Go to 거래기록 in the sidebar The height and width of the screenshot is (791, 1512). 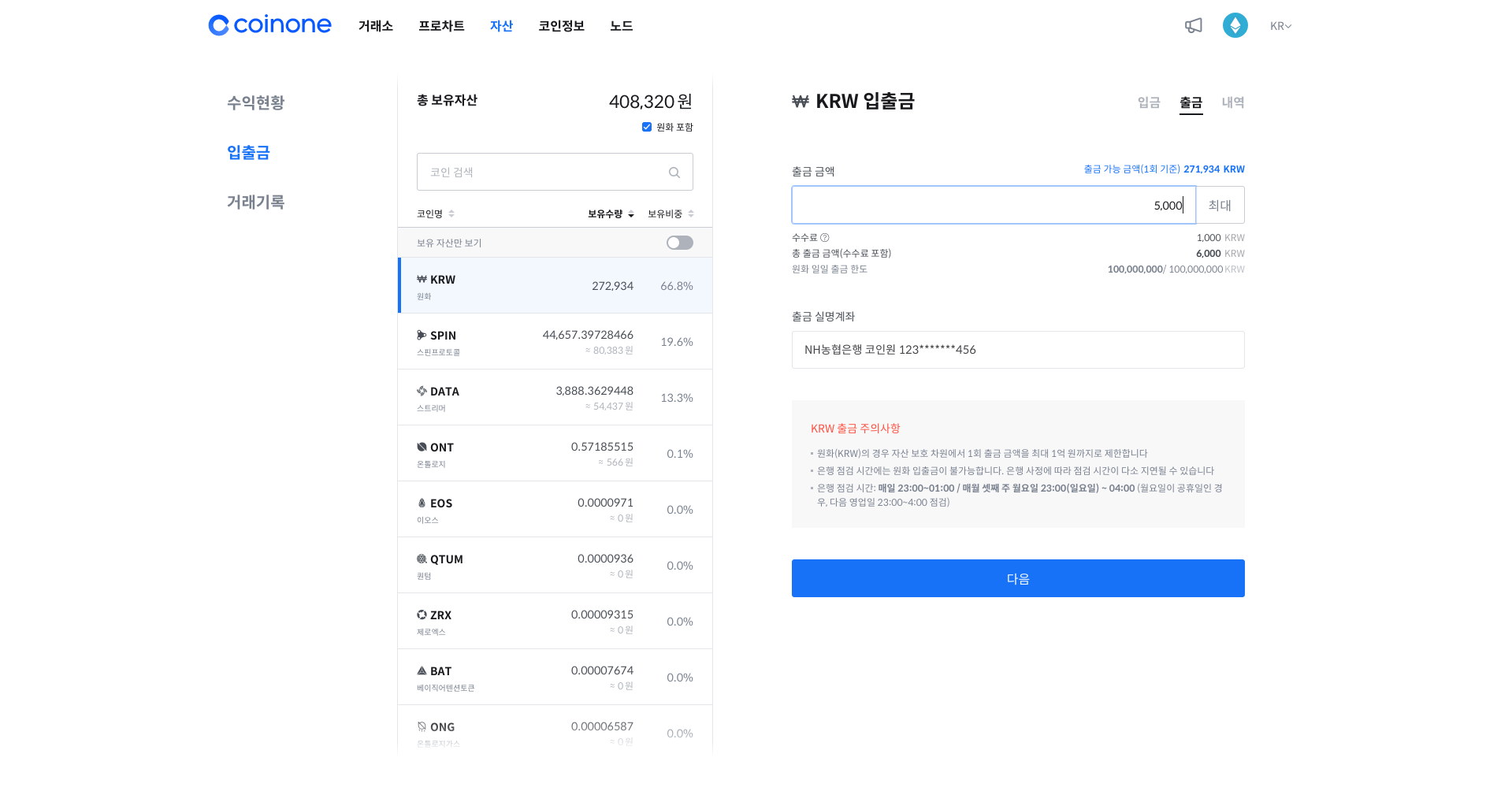click(255, 202)
